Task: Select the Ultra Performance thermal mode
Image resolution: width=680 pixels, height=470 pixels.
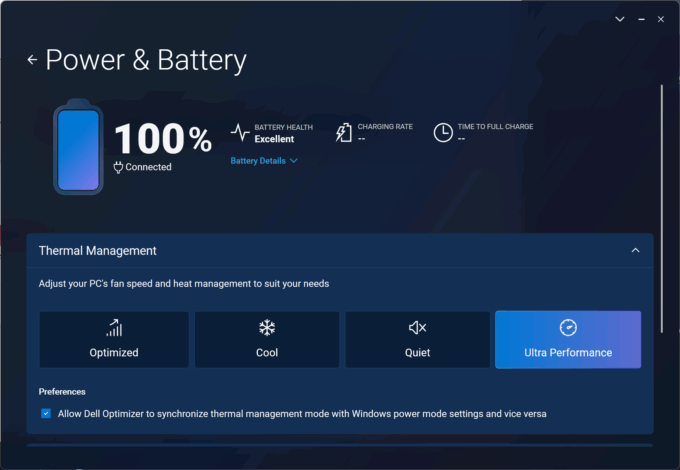Action: tap(567, 339)
